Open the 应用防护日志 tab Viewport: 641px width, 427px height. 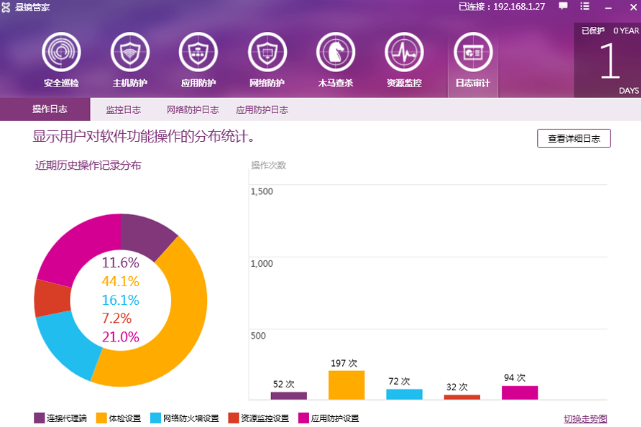pos(262,110)
